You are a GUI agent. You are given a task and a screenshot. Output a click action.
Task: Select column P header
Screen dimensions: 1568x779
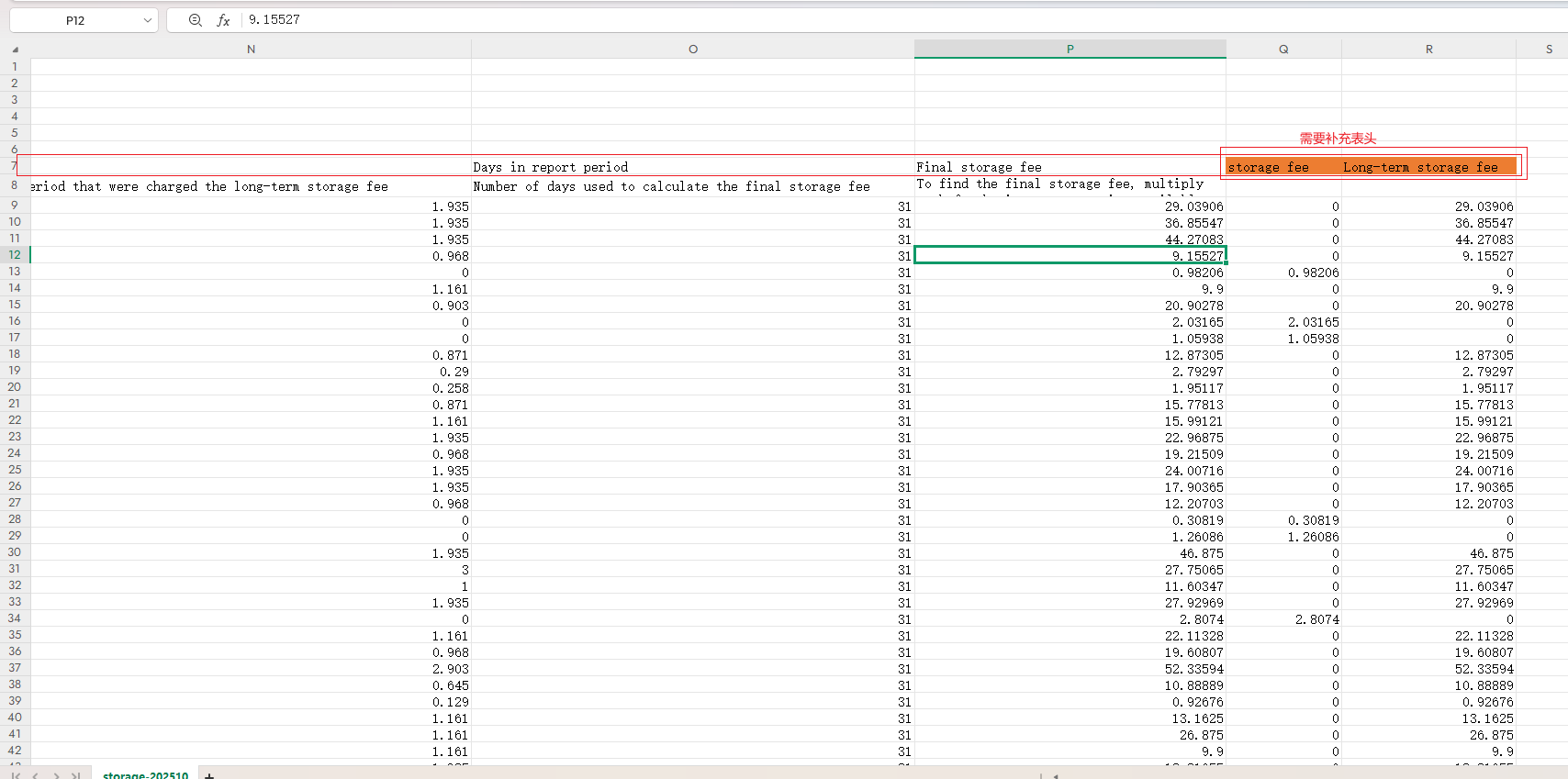1070,50
